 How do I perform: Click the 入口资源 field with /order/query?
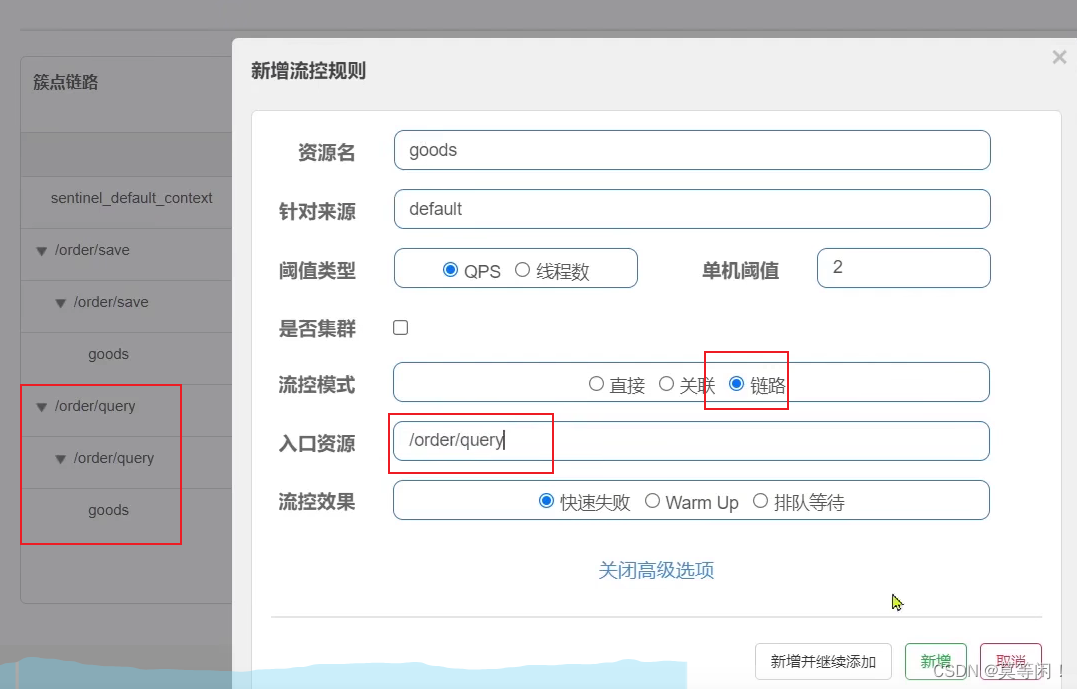pos(691,441)
